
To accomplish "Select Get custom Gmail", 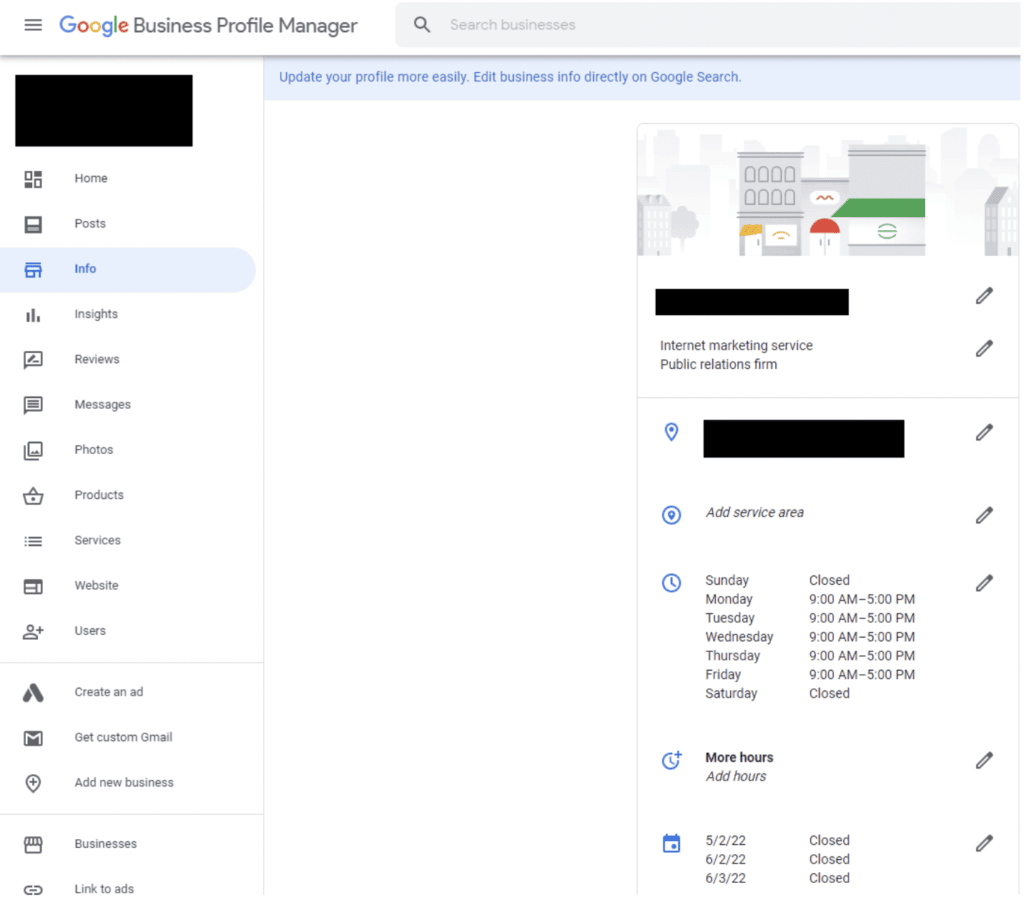I will (123, 737).
